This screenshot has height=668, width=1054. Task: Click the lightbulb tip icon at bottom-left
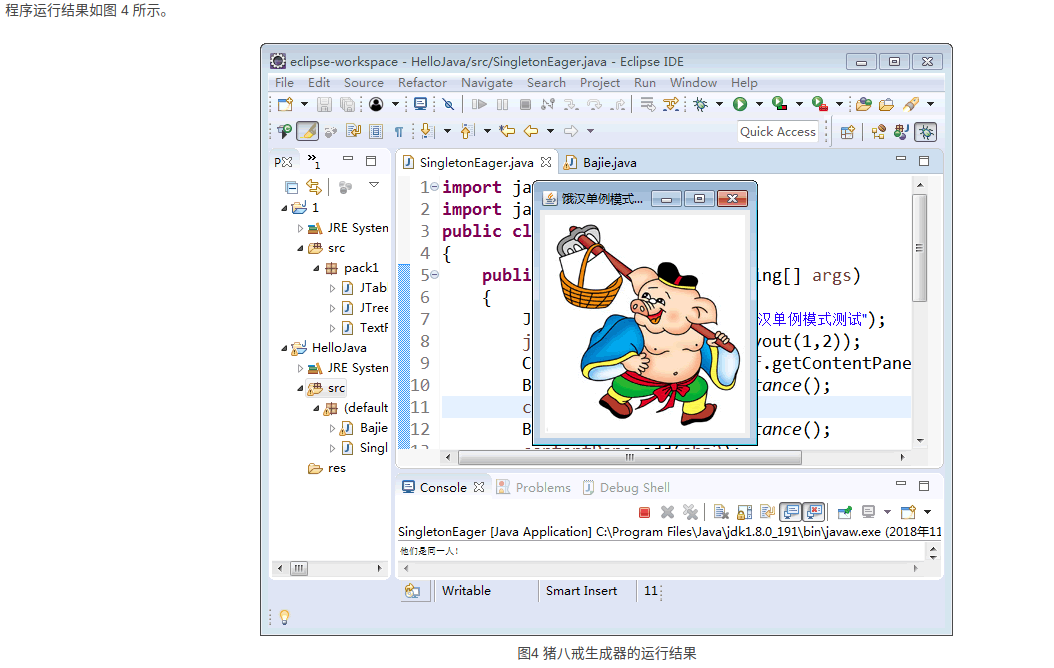point(284,617)
